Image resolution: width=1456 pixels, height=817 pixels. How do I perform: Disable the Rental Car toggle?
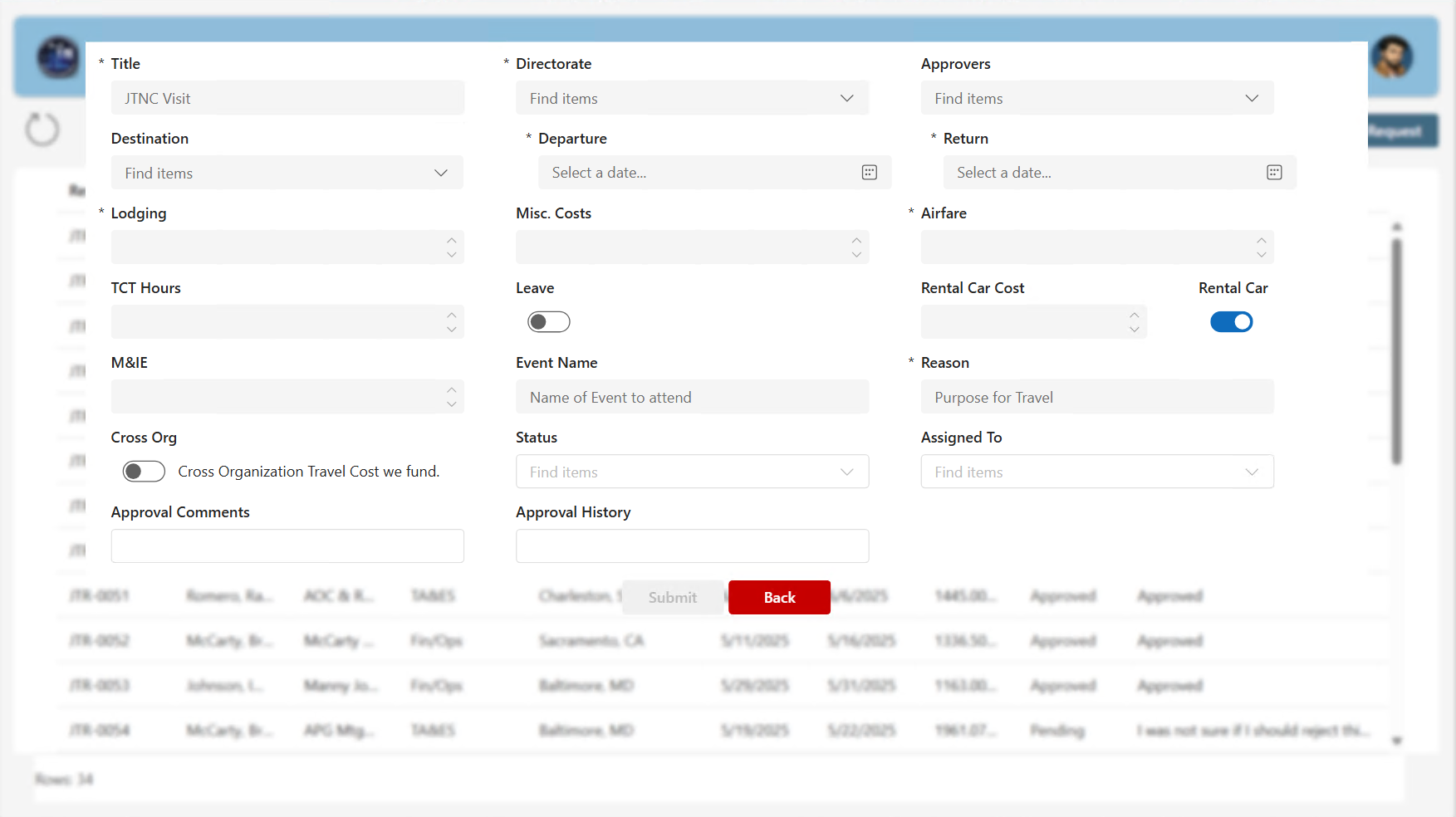tap(1232, 321)
